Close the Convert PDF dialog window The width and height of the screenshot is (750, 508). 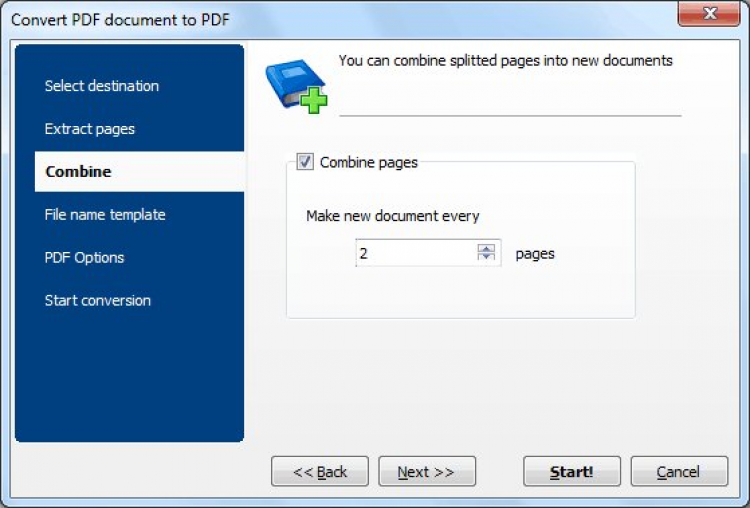[x=710, y=13]
